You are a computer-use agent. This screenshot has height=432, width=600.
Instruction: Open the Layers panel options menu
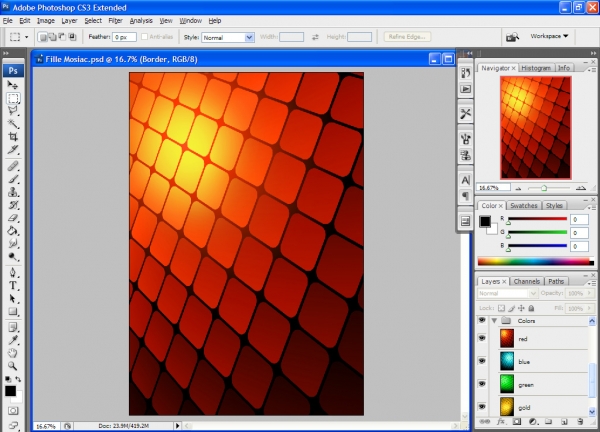[592, 283]
